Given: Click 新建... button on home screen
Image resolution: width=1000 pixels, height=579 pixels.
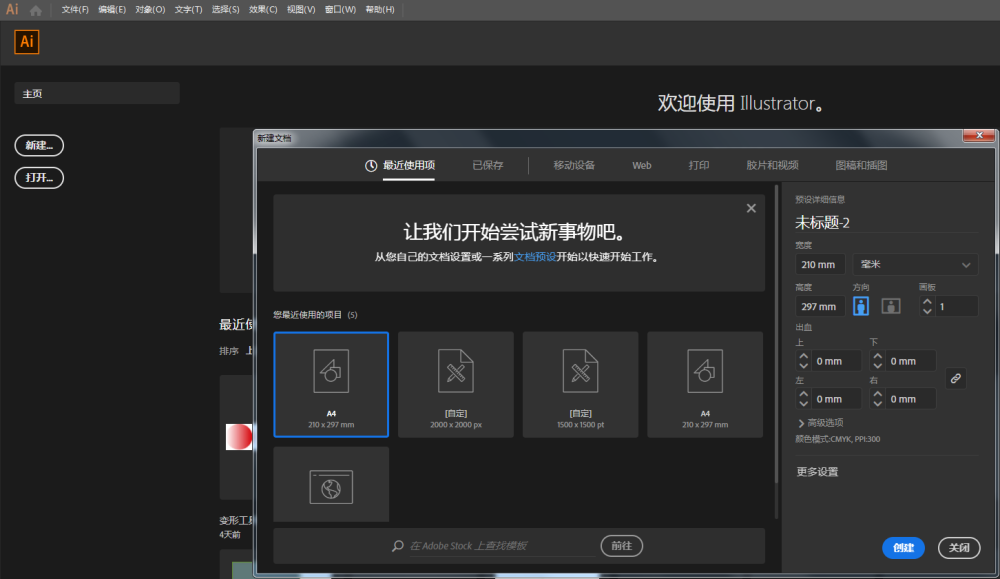Looking at the screenshot, I should tap(39, 145).
